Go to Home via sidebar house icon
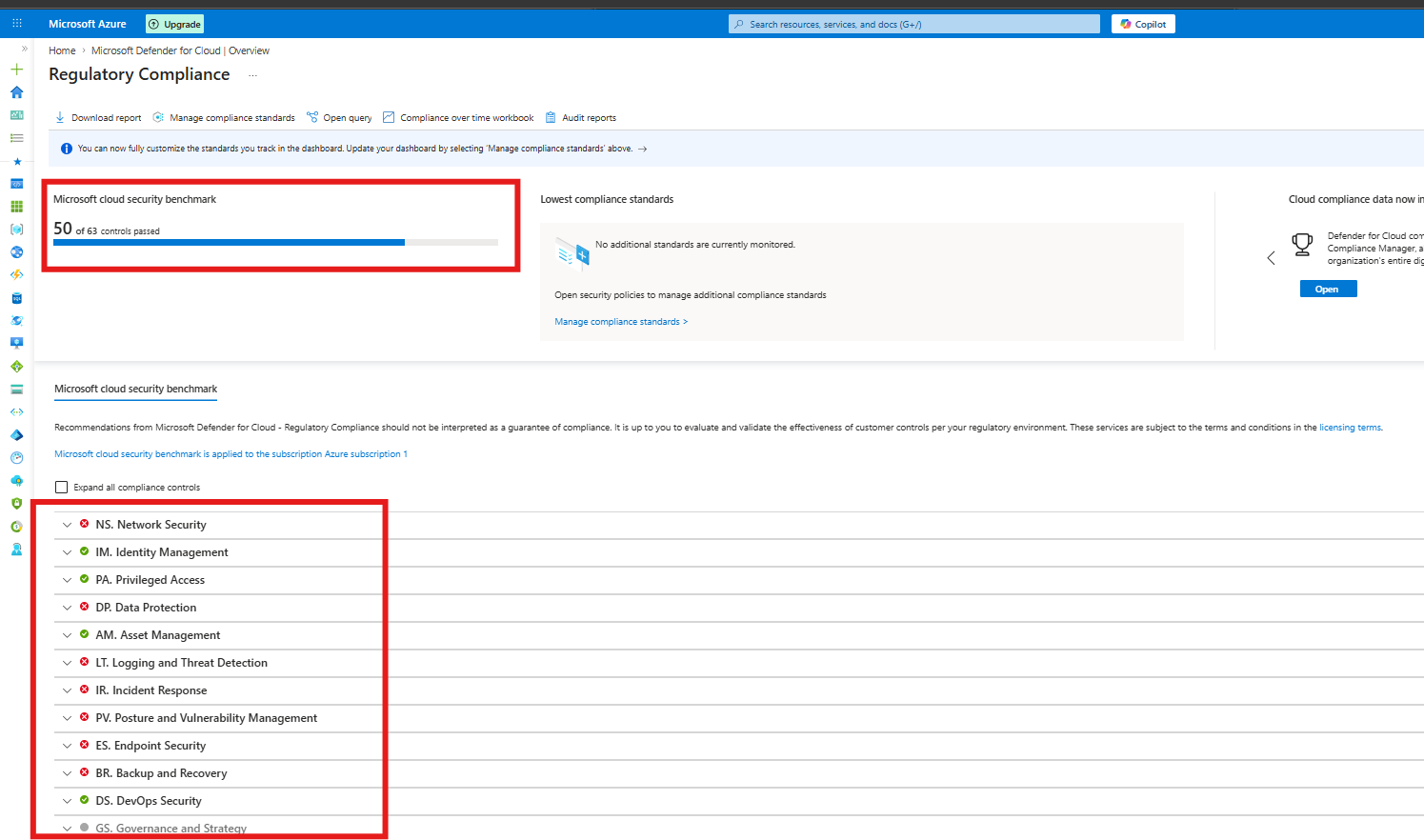This screenshot has height=840, width=1424. tap(16, 92)
